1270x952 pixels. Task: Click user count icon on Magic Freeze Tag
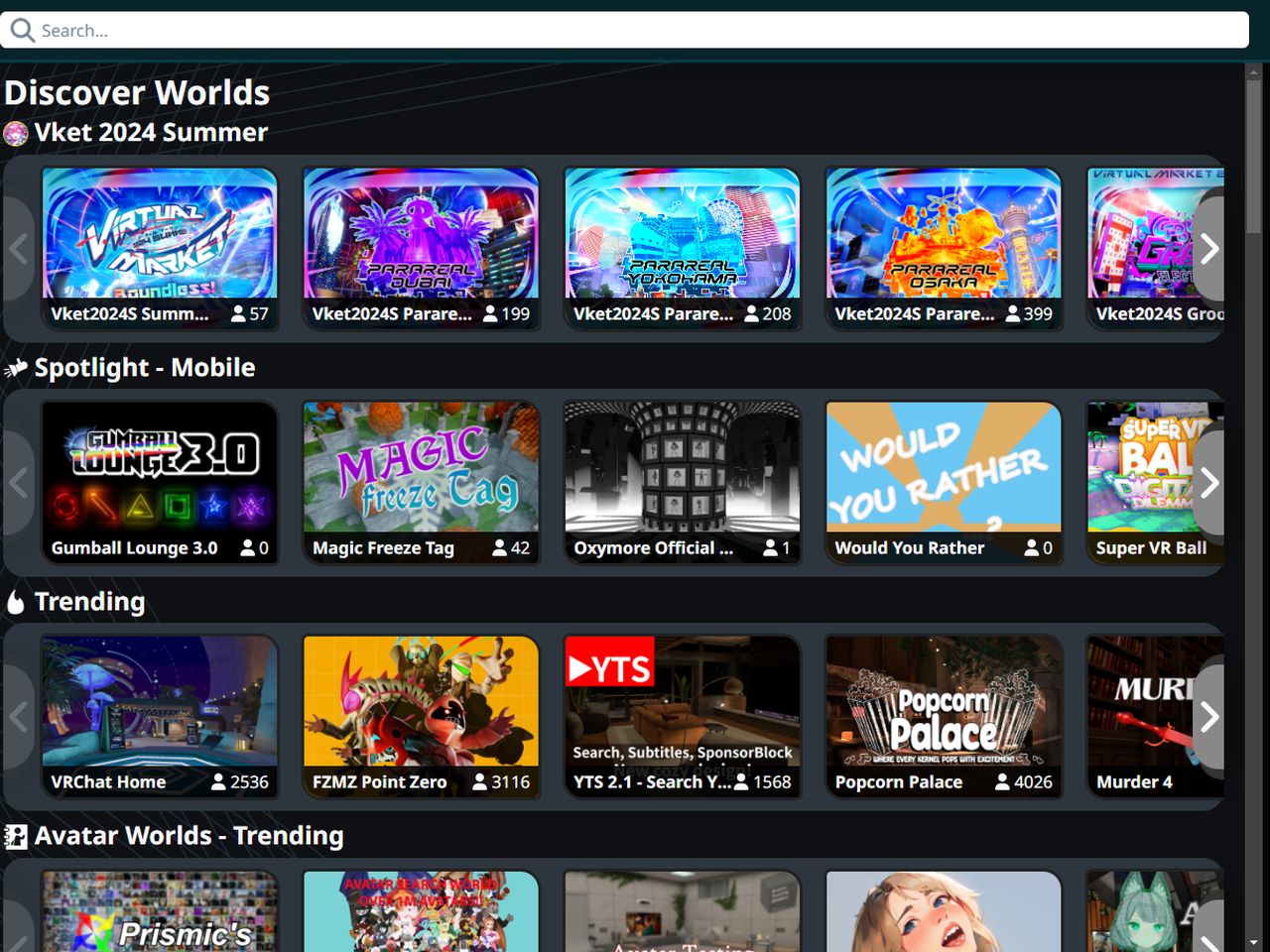500,547
